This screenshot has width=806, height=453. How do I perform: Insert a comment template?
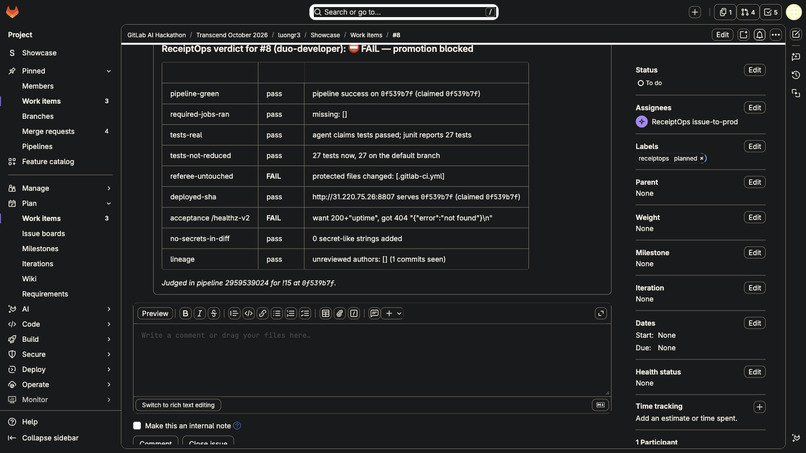374,313
